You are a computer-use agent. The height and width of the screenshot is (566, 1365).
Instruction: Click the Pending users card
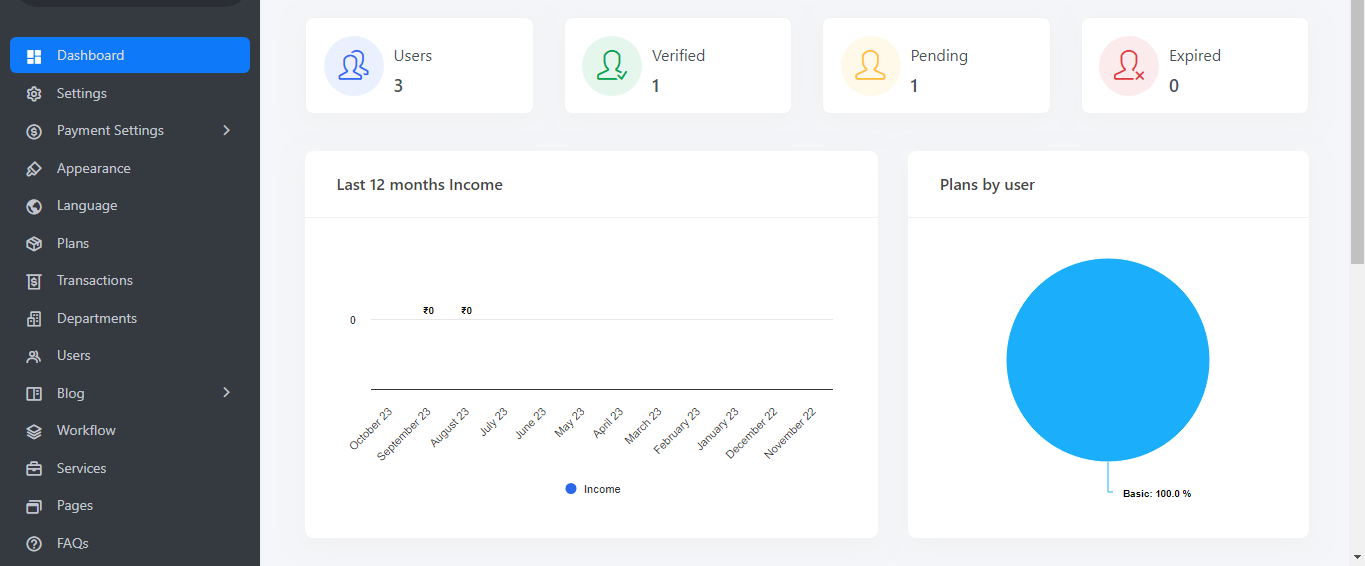(936, 66)
